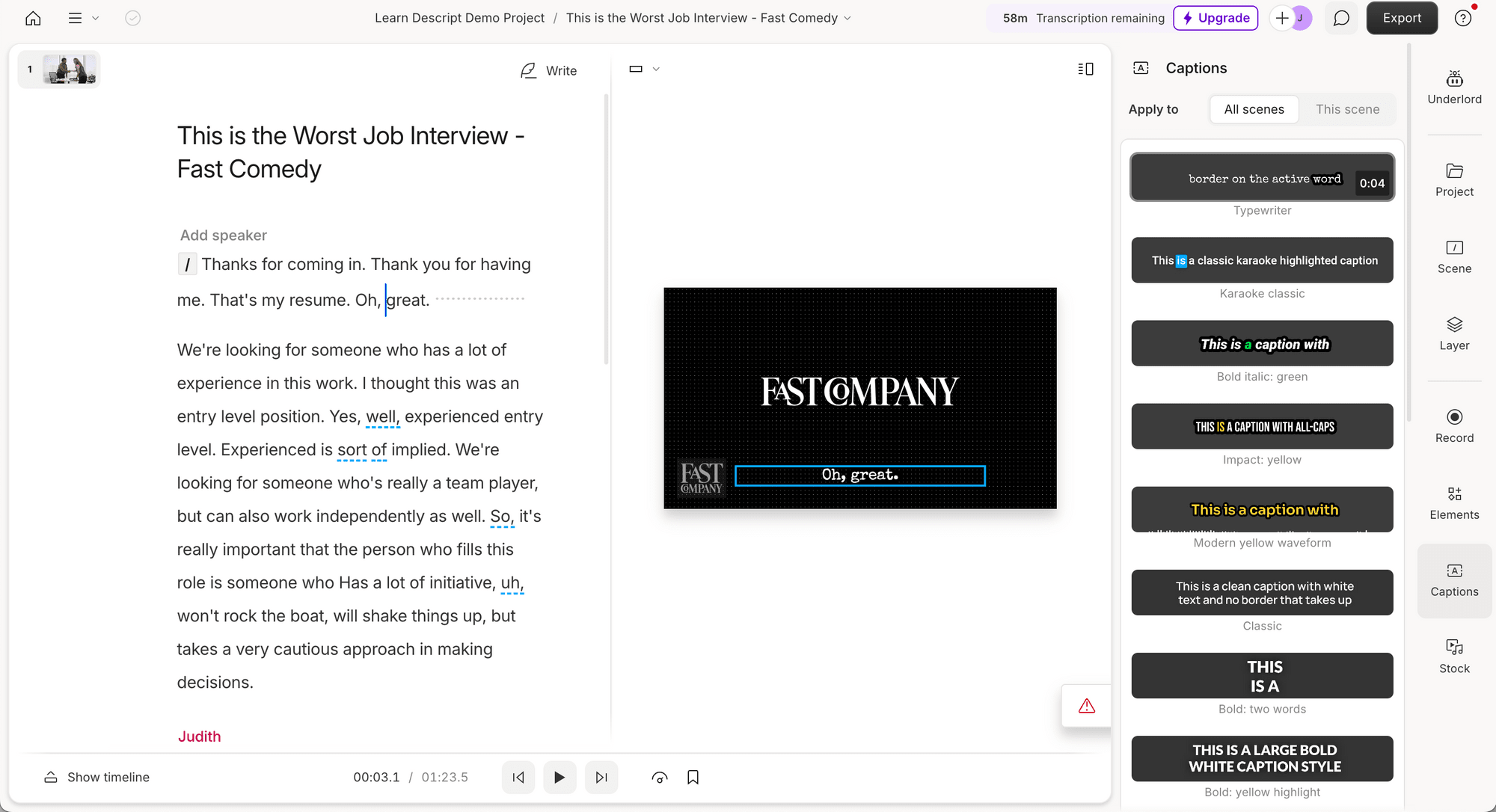Click Show timeline
The width and height of the screenshot is (1496, 812).
pos(96,778)
